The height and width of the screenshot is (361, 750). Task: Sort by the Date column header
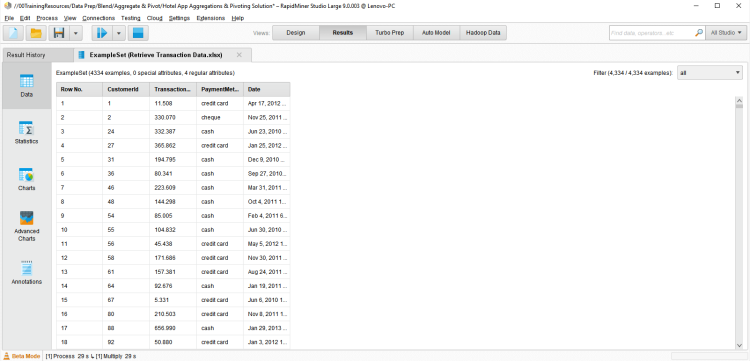click(266, 89)
